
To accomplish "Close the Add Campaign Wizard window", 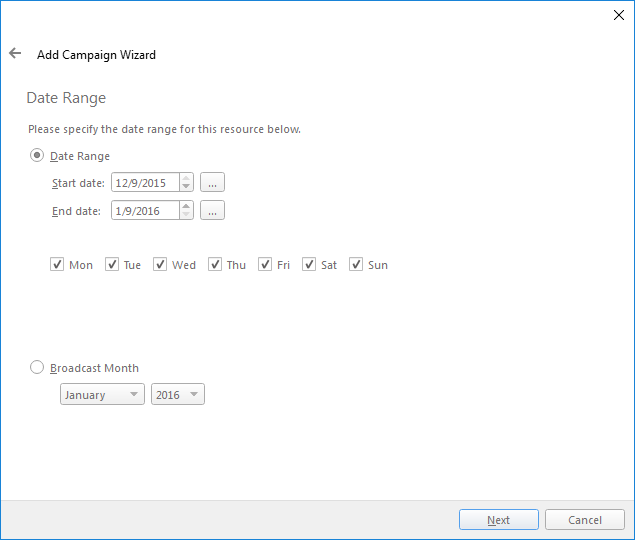I will click(x=617, y=15).
